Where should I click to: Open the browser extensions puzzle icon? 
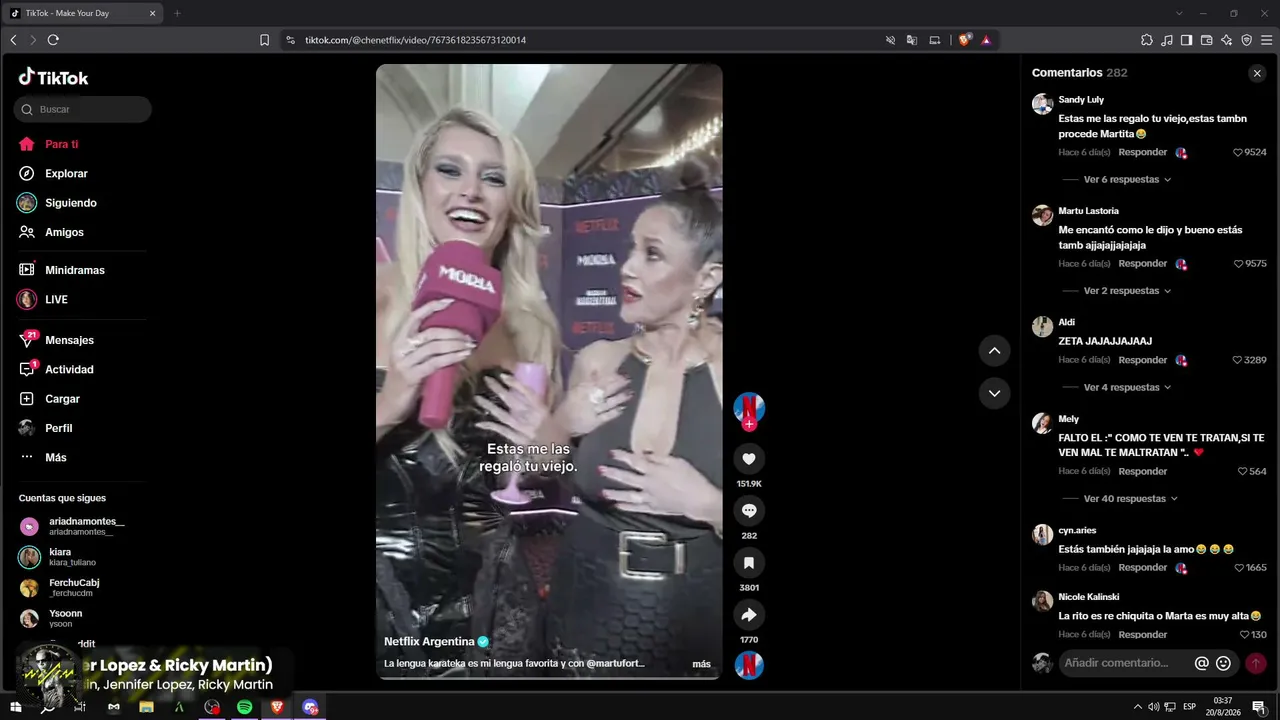(x=1147, y=40)
